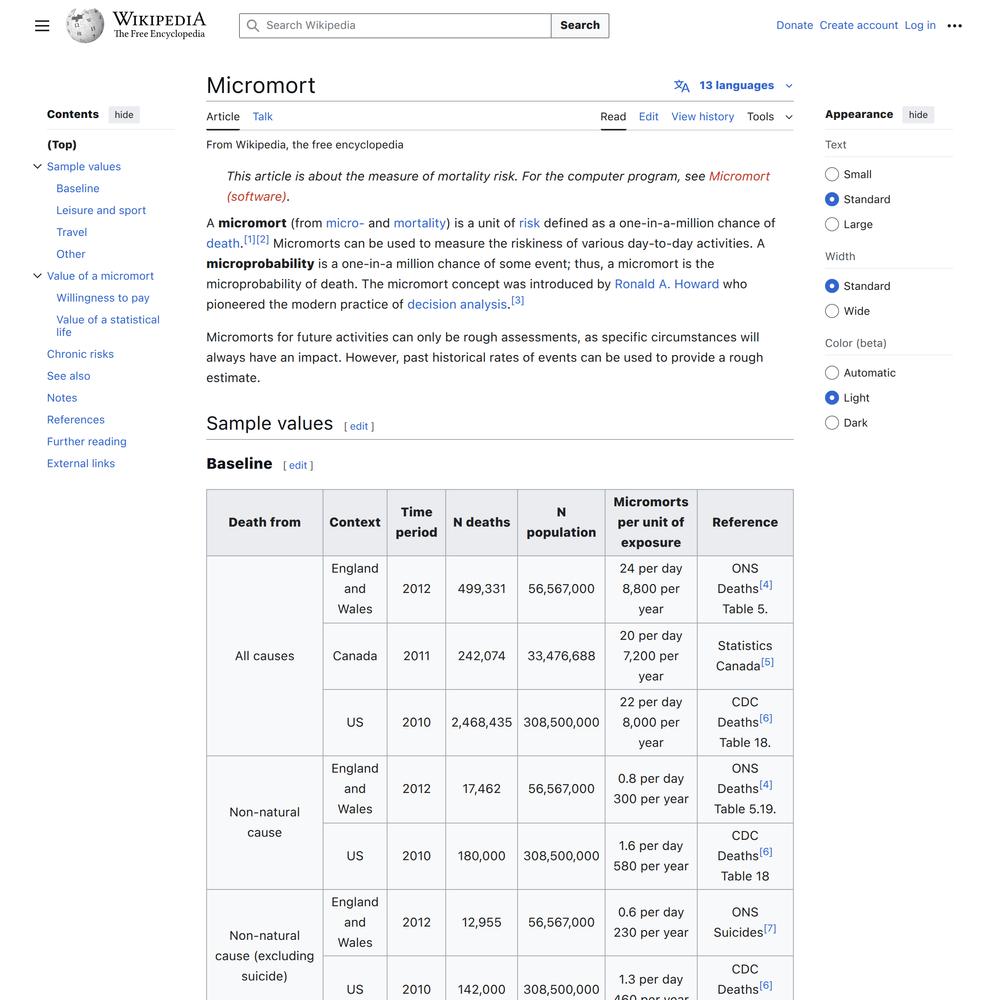Open the Tools dropdown menu

coord(770,117)
